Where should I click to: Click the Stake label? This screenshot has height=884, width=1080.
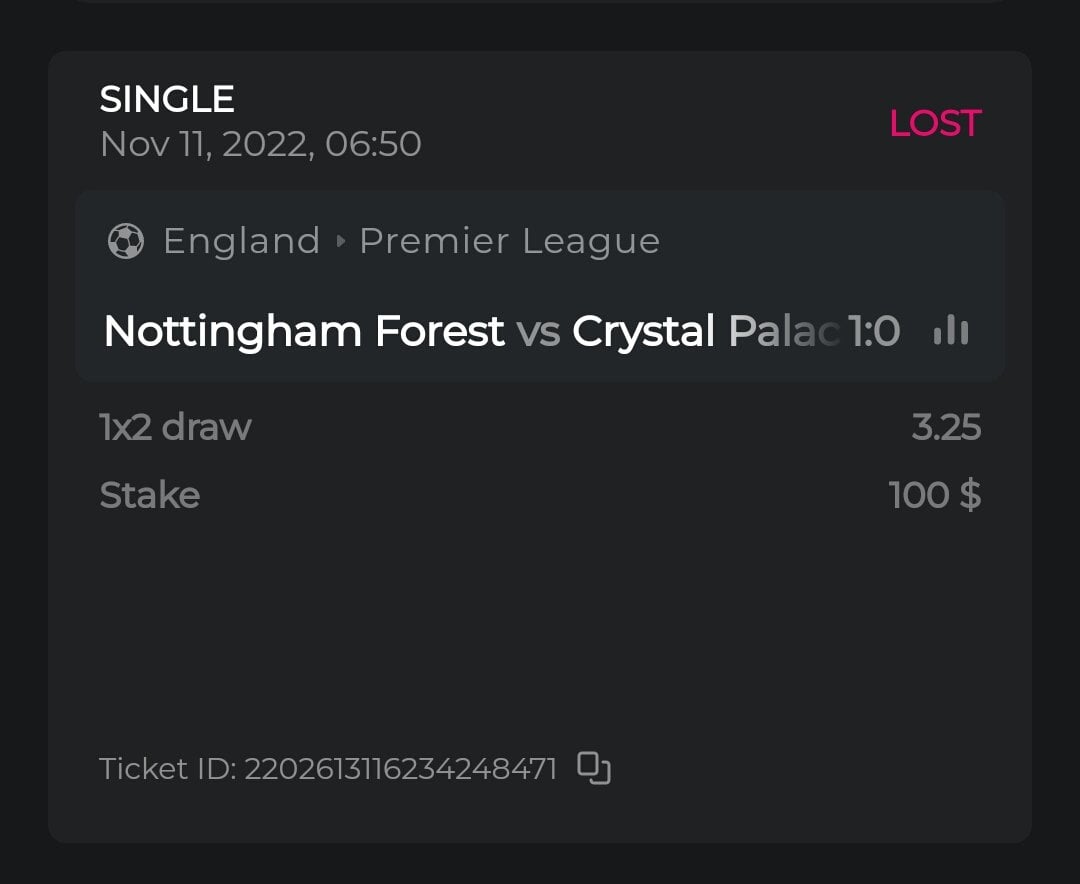click(x=150, y=495)
